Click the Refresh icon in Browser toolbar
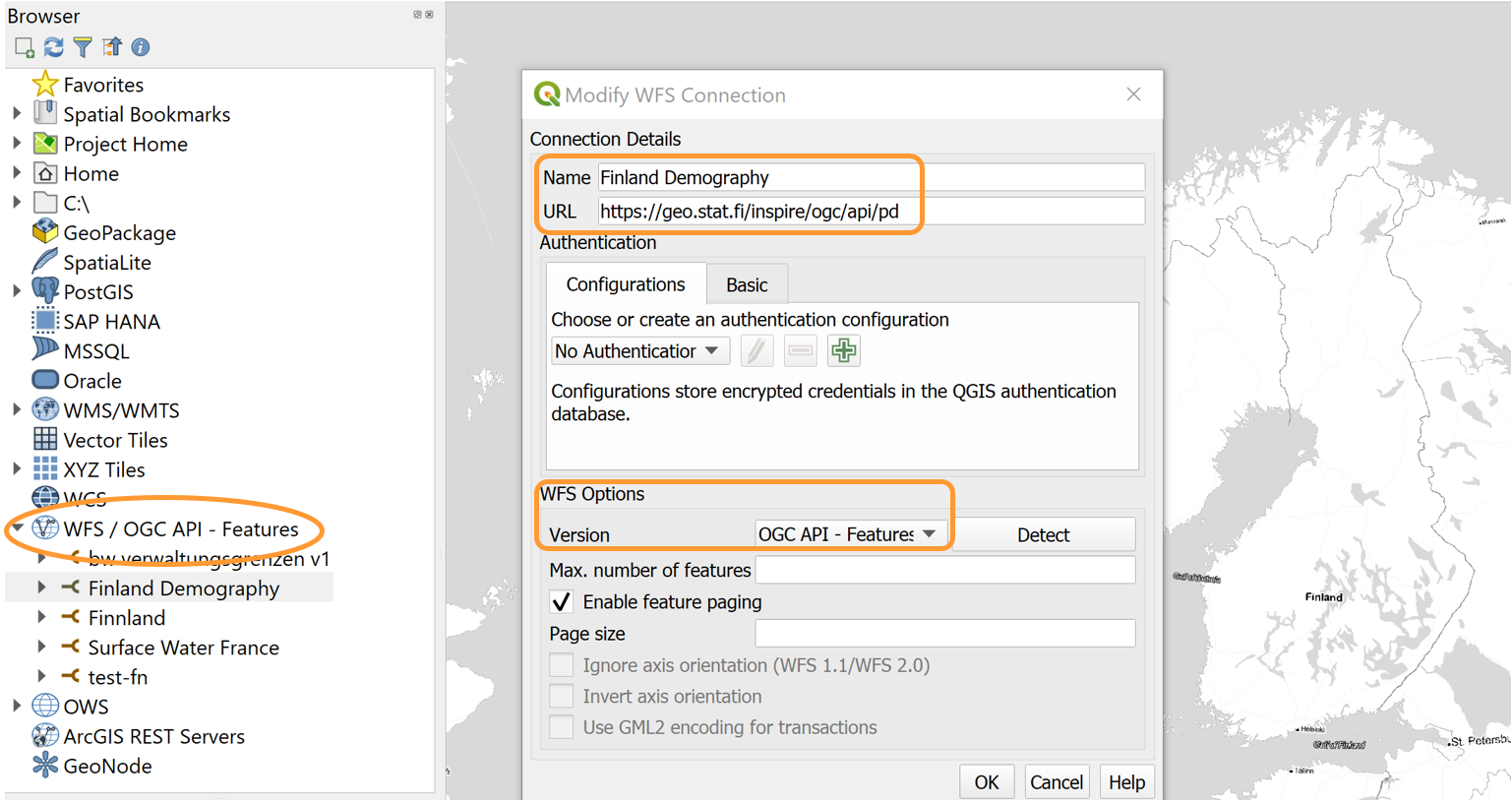The width and height of the screenshot is (1512, 806). pos(53,47)
